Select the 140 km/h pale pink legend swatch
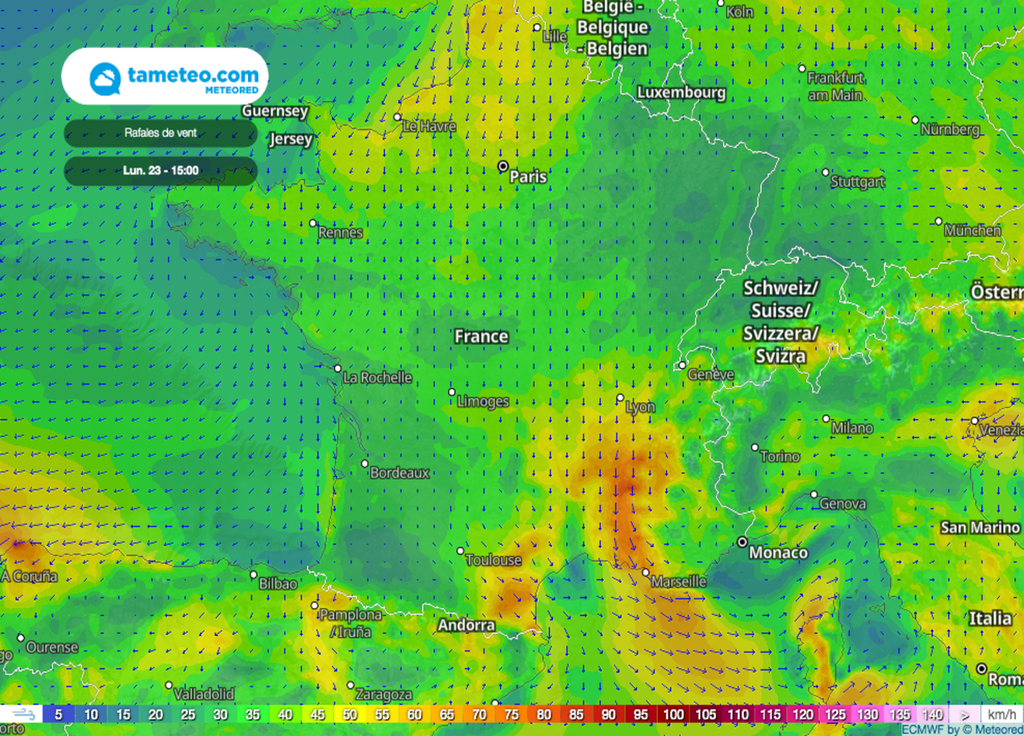1024x736 pixels. tap(933, 714)
